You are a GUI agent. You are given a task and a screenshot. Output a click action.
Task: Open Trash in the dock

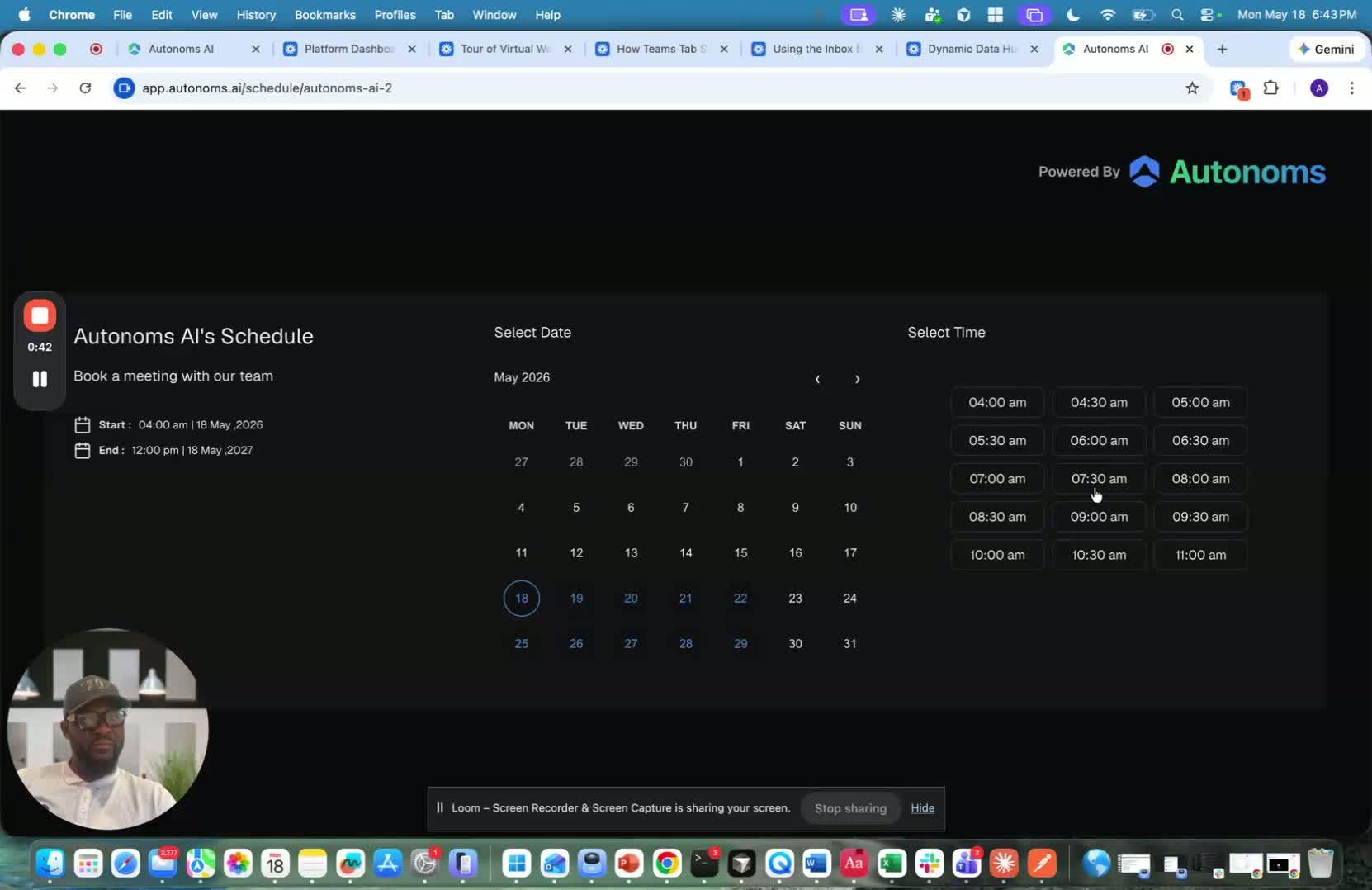pos(1321,864)
